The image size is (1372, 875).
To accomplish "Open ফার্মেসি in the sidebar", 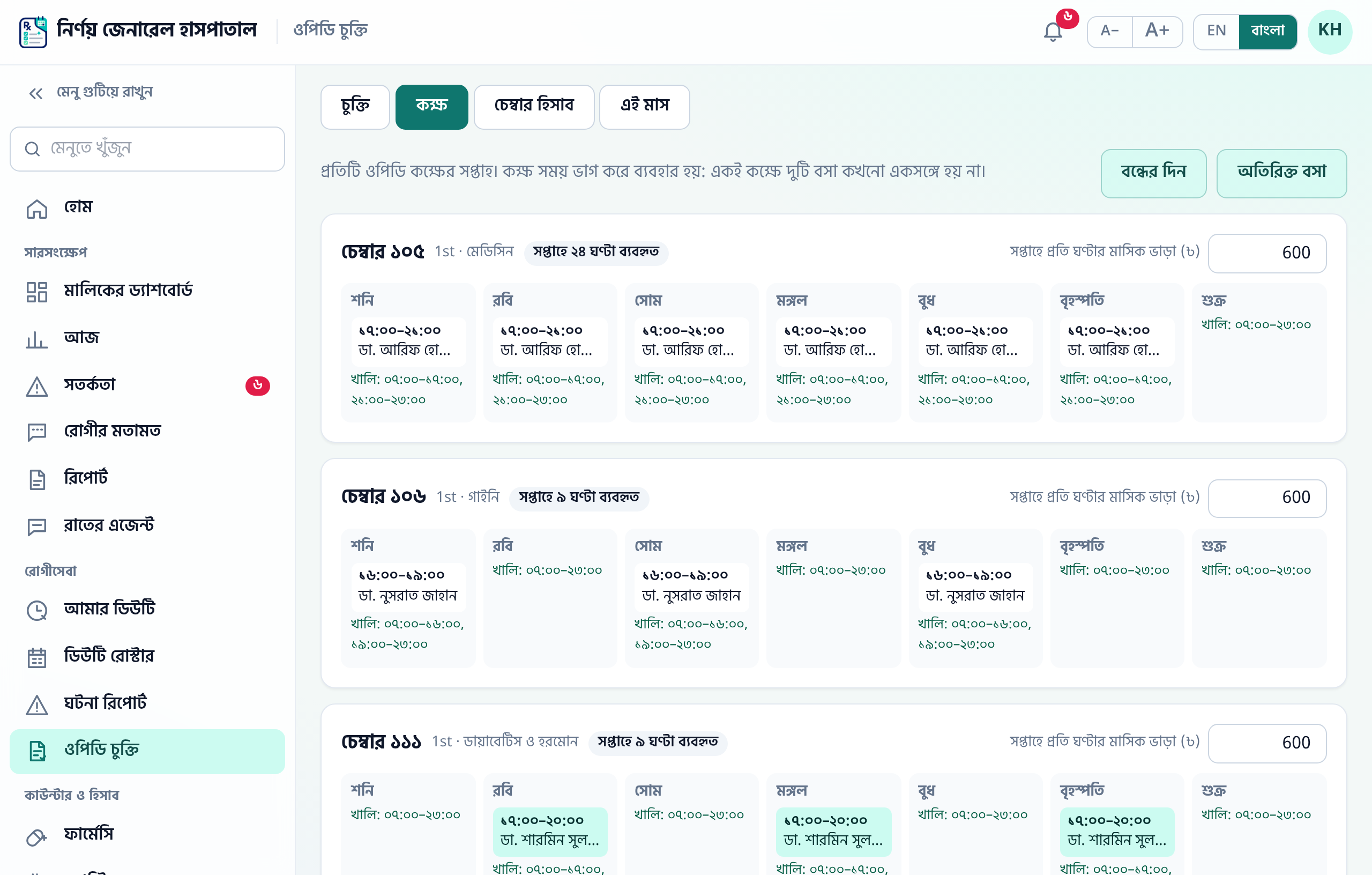I will click(x=147, y=835).
